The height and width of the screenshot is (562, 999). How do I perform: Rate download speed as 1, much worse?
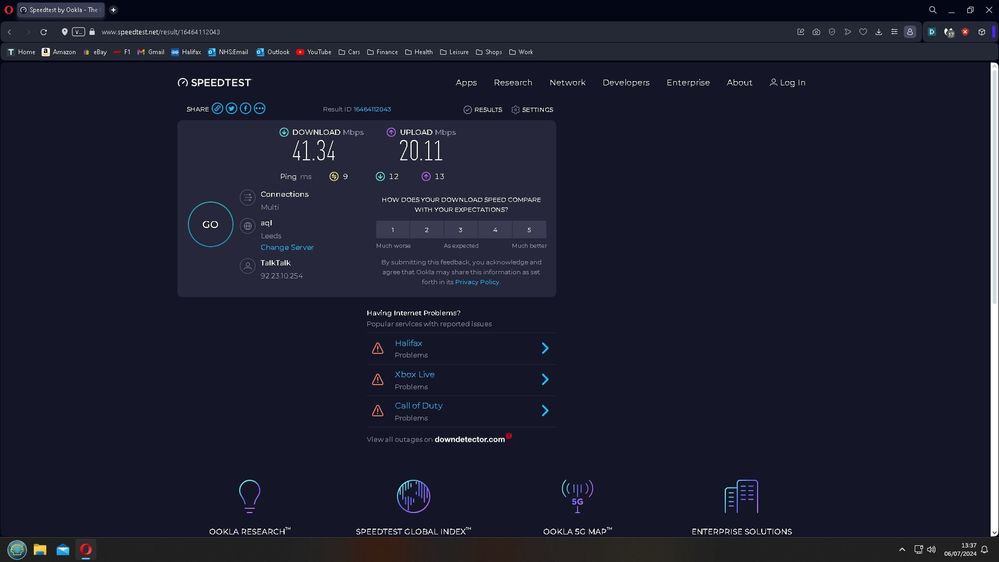click(x=393, y=230)
